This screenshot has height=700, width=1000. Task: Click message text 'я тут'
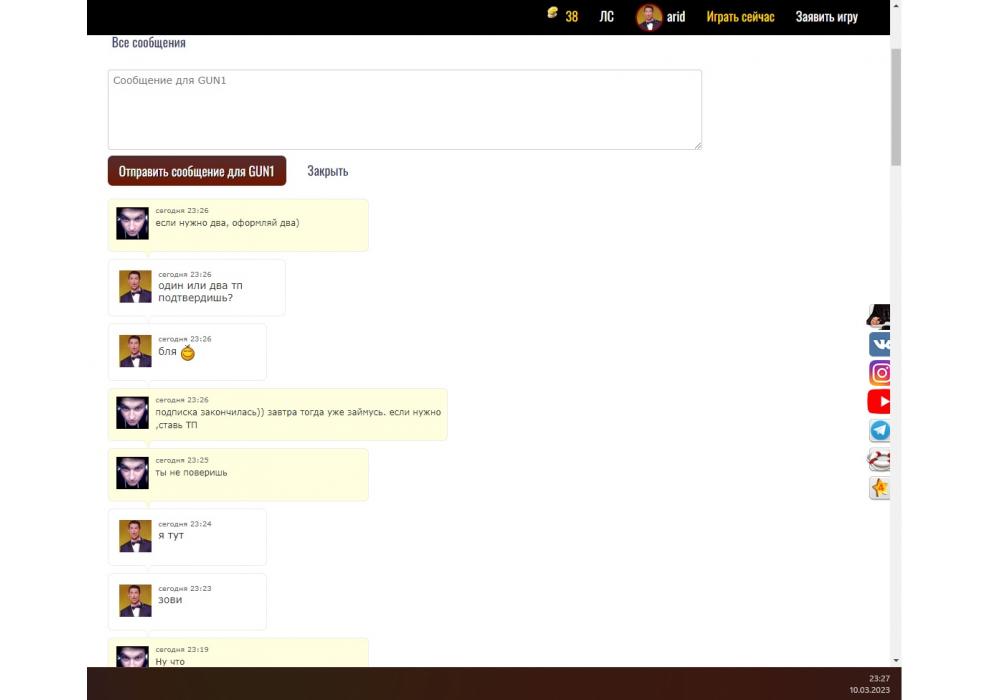tap(171, 536)
